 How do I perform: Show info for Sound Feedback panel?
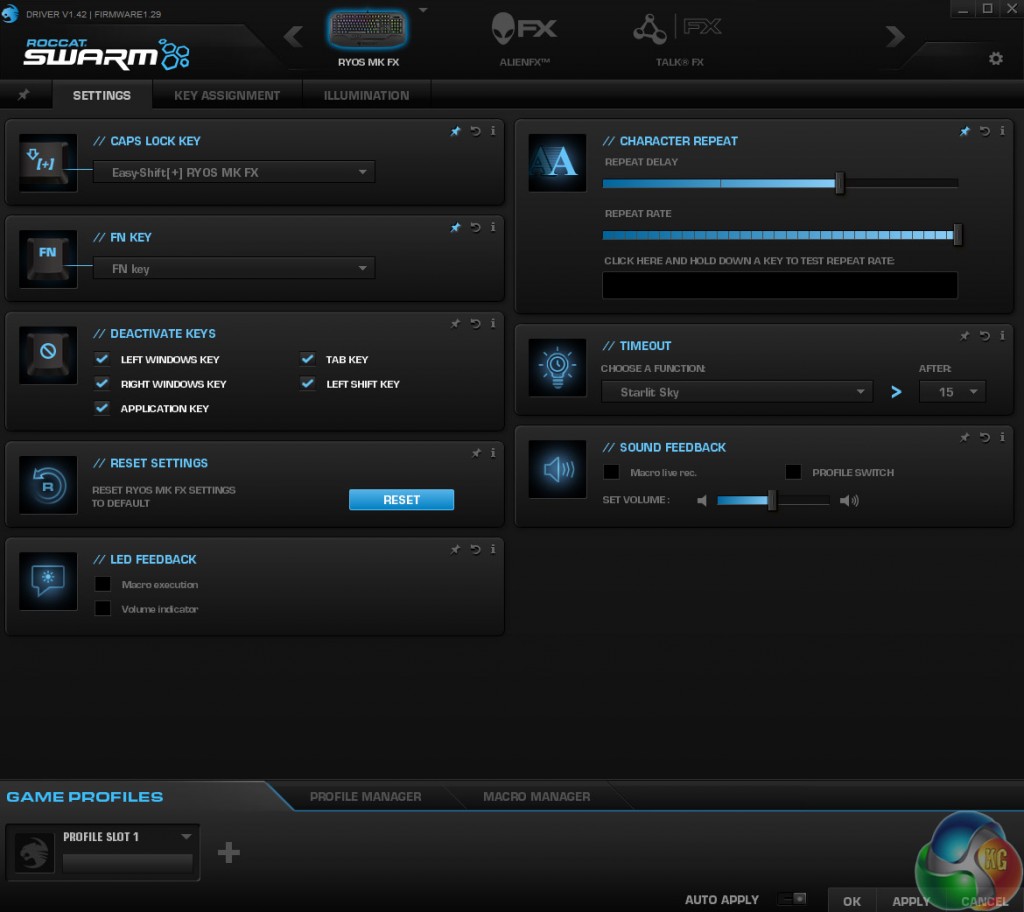pos(1002,438)
